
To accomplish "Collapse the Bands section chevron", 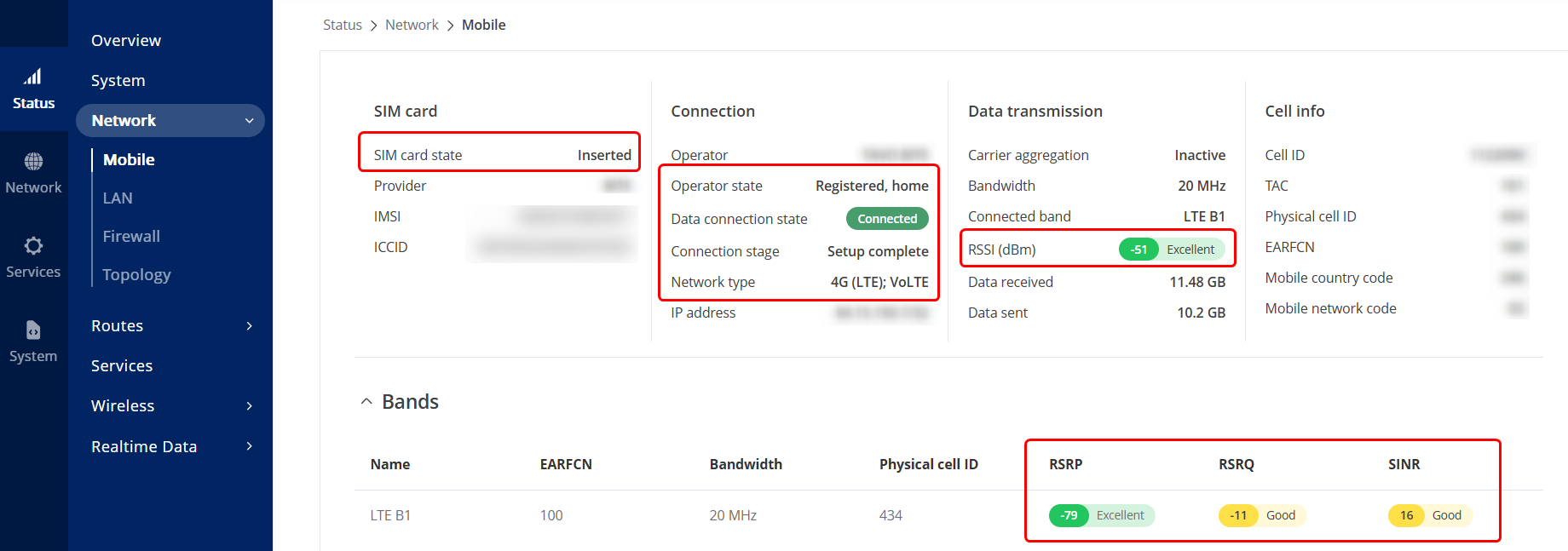I will pos(366,402).
